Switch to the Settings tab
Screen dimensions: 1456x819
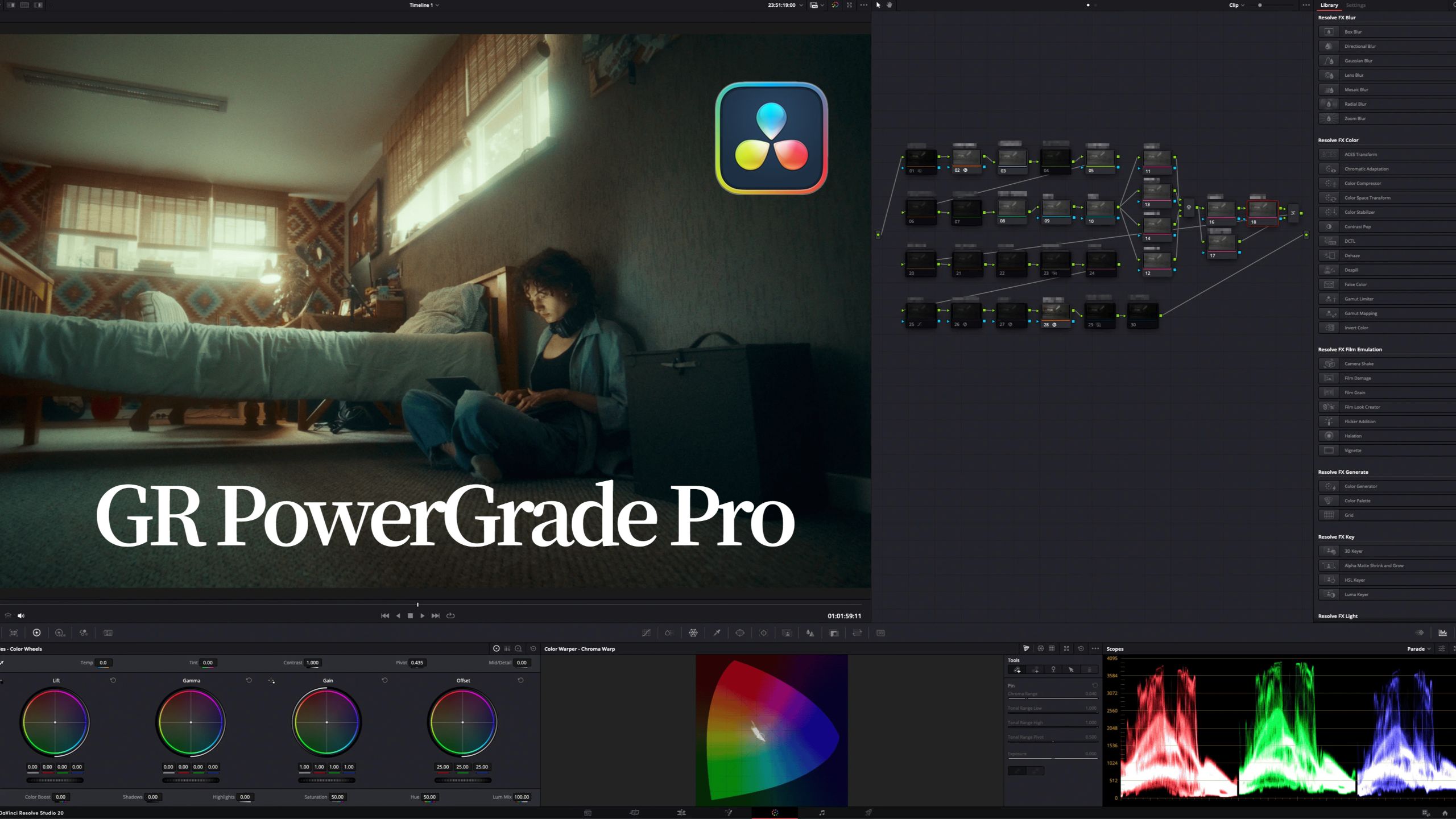point(1355,5)
